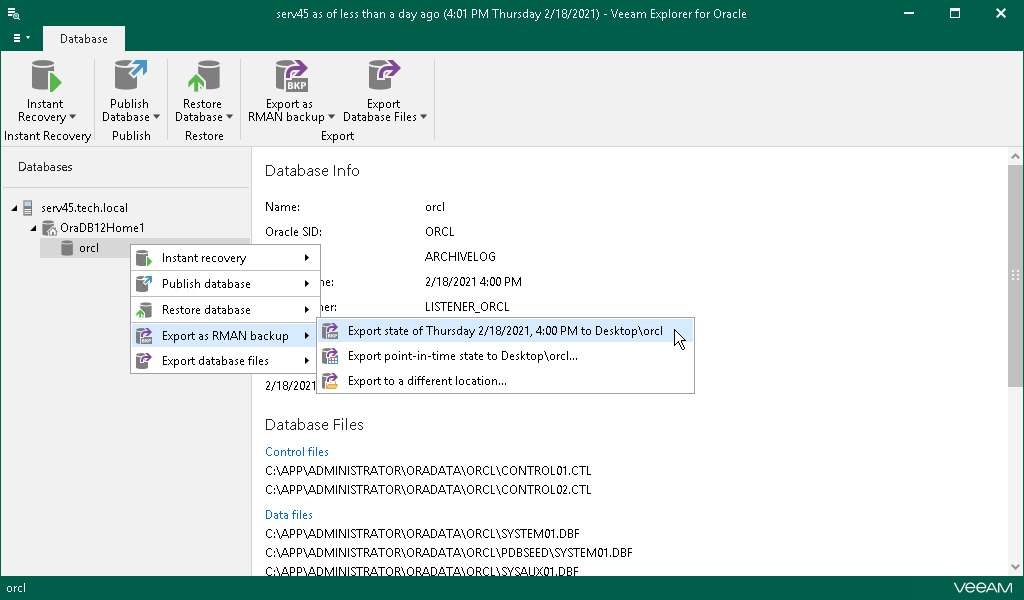Screen dimensions: 1024x600
Task: Click the Veeam Explorer app icon in title bar
Action: pyautogui.click(x=13, y=13)
